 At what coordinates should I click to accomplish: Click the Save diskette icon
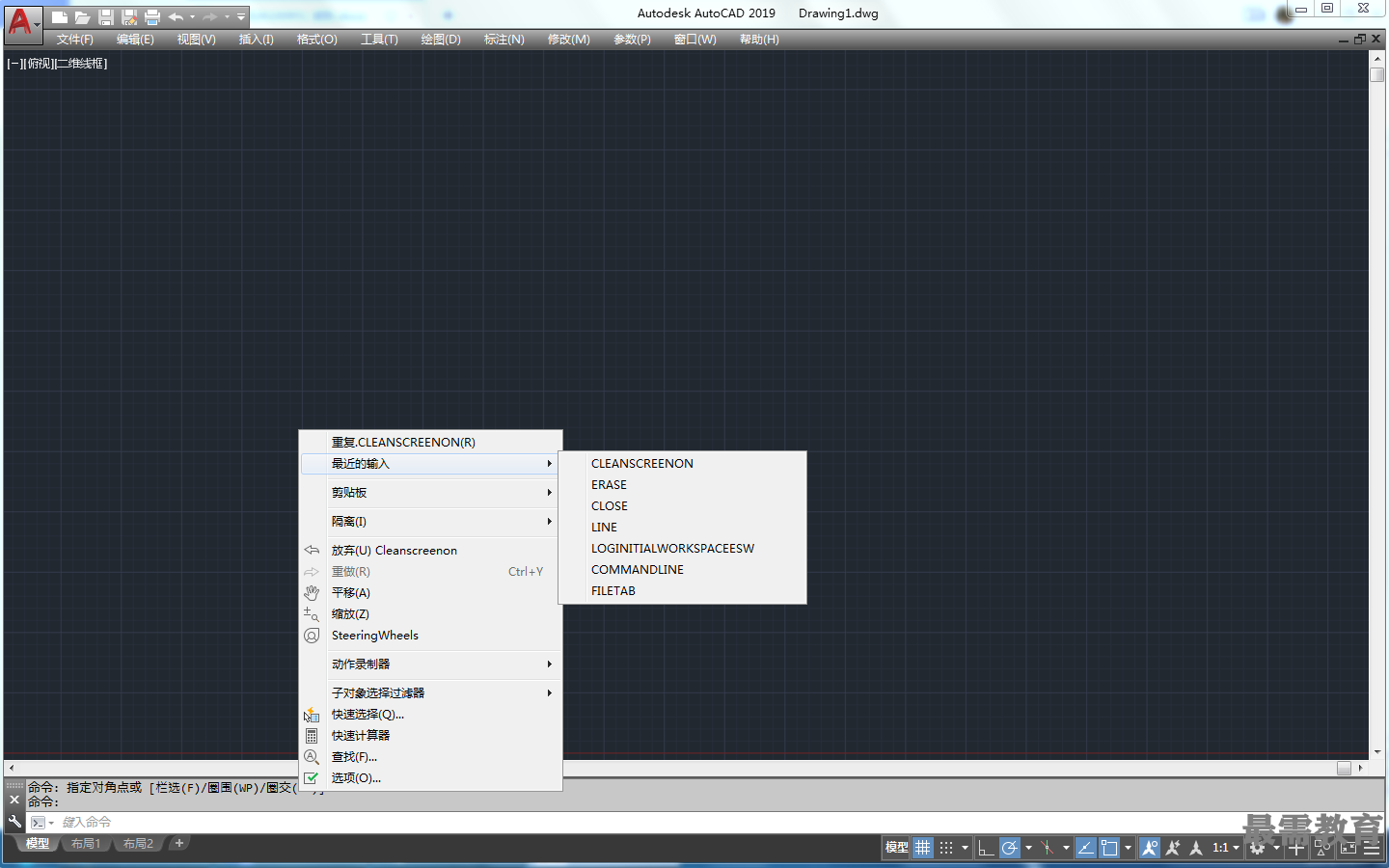tap(106, 17)
